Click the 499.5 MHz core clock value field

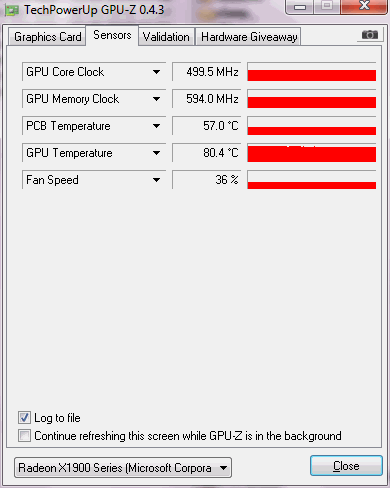(x=207, y=72)
